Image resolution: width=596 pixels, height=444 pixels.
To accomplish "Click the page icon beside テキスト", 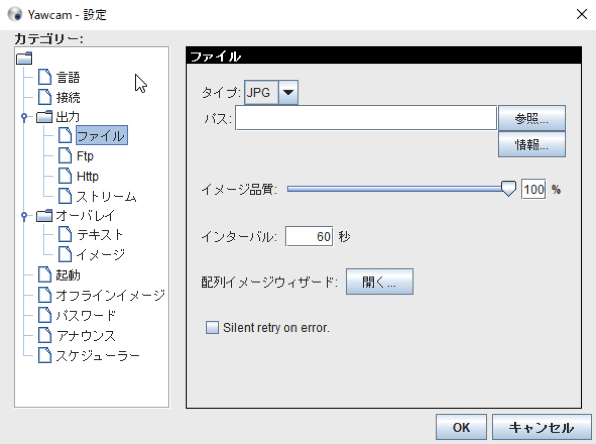I will 65,234.
